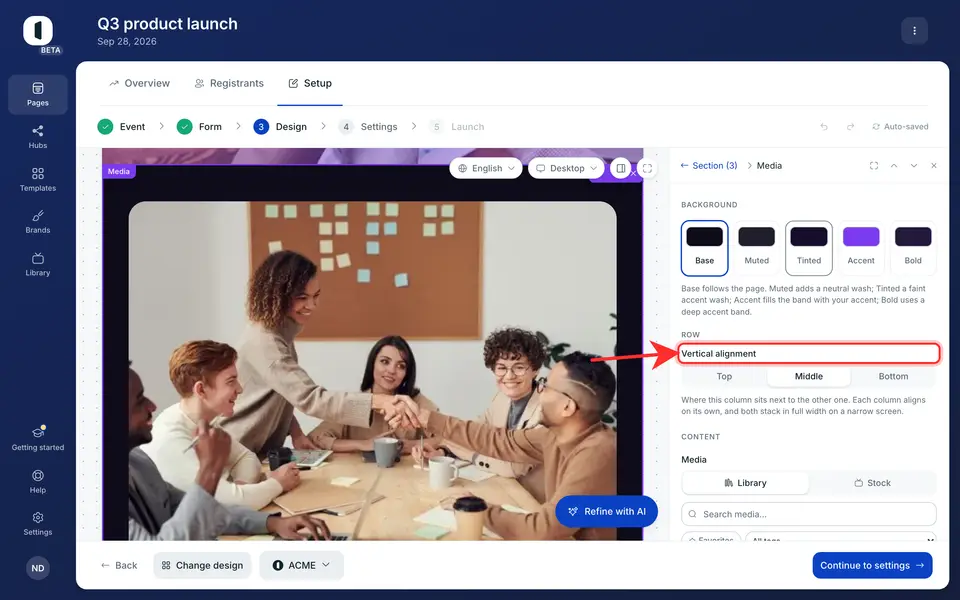Toggle the split panel view icon
Viewport: 960px width, 600px height.
point(621,168)
